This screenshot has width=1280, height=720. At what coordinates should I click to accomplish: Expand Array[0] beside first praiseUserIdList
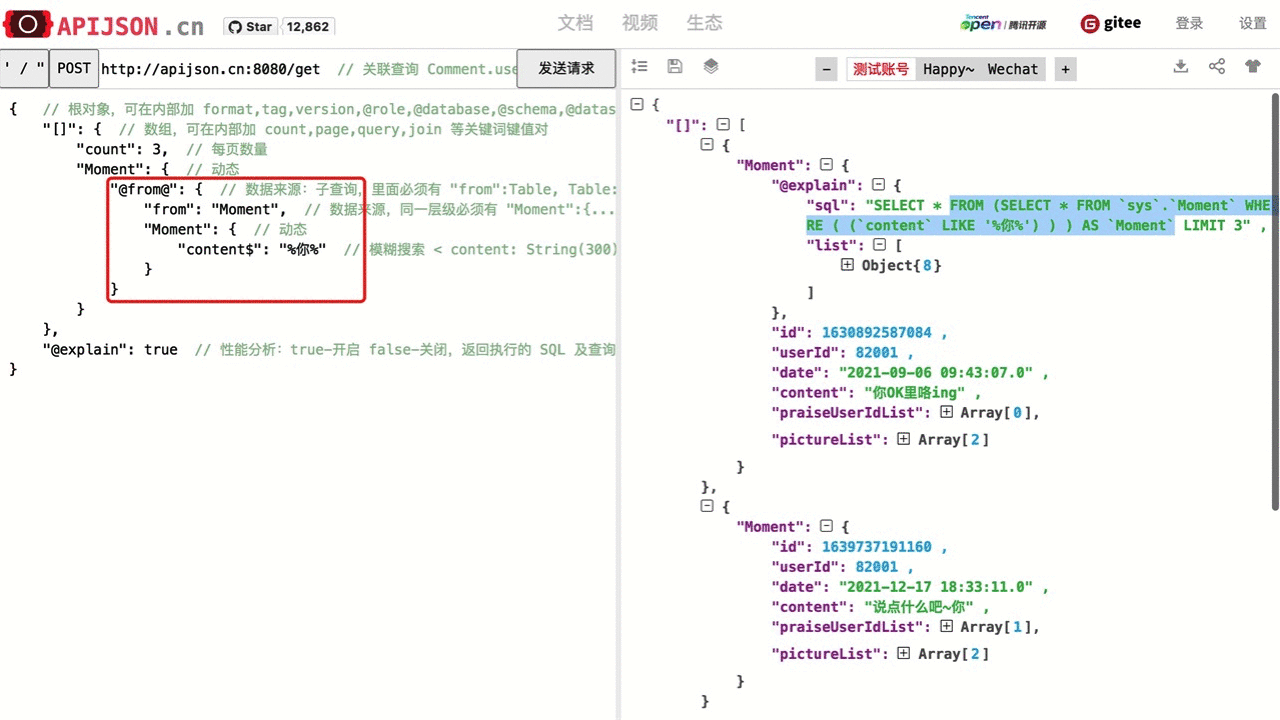click(946, 412)
